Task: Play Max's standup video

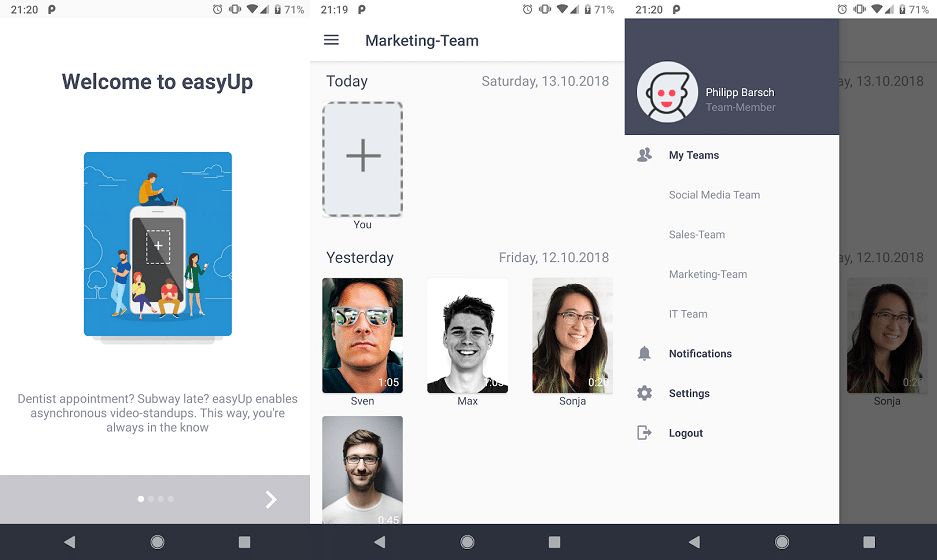Action: point(467,335)
